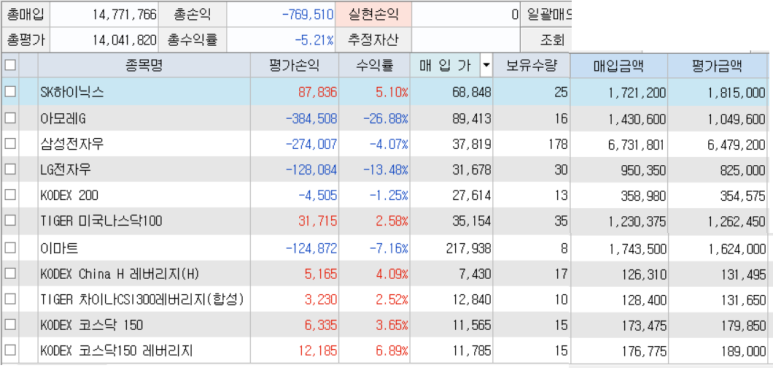This screenshot has width=773, height=368.
Task: Check the 아모레G row checkbox
Action: 10,118
